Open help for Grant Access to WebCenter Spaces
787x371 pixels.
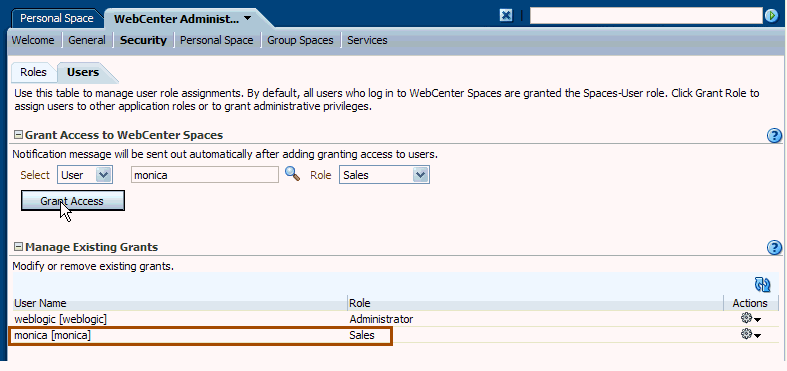(774, 136)
